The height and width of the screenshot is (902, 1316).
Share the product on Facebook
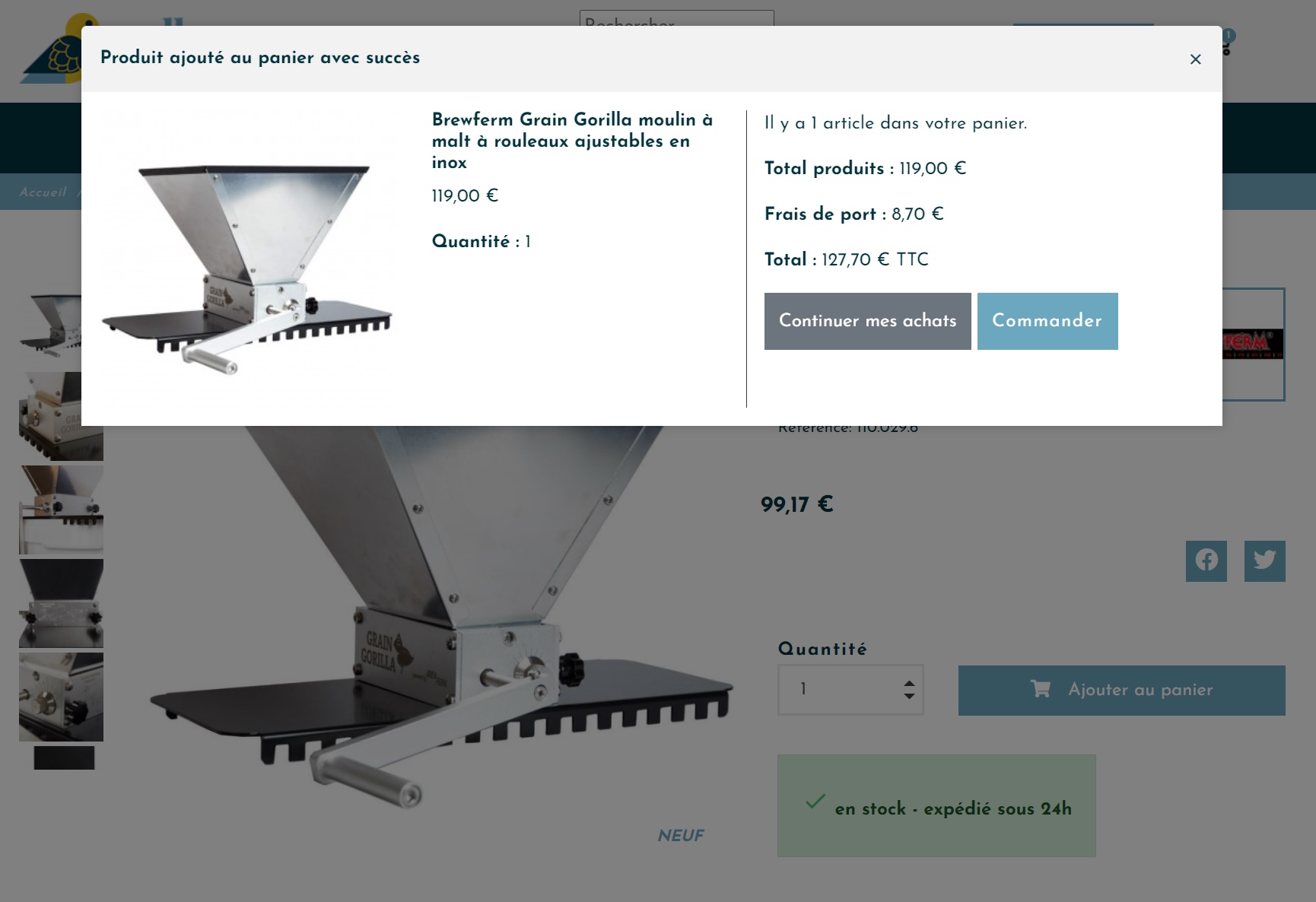click(1206, 561)
